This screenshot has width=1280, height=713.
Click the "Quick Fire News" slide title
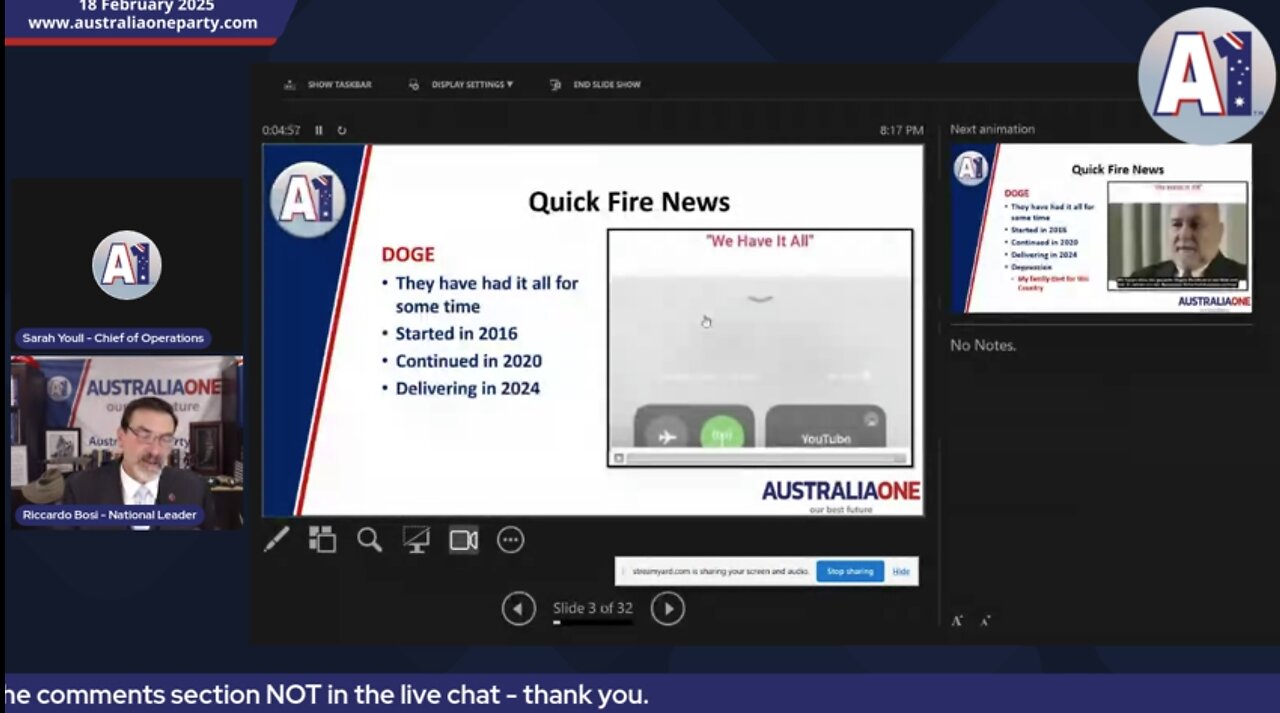[629, 202]
